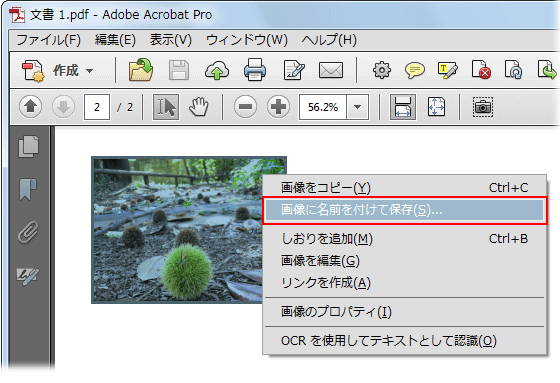Select 画像をコピー(Y) from context menu
Viewport: 560px width, 383px height.
(x=405, y=187)
